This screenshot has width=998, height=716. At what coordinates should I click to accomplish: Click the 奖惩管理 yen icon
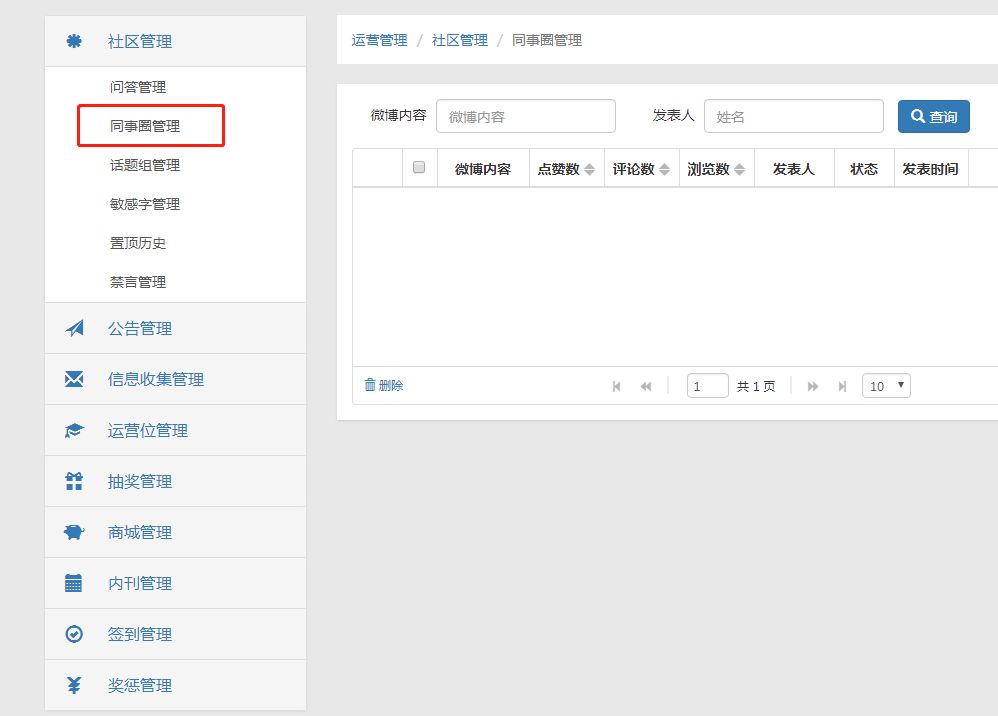coord(74,685)
